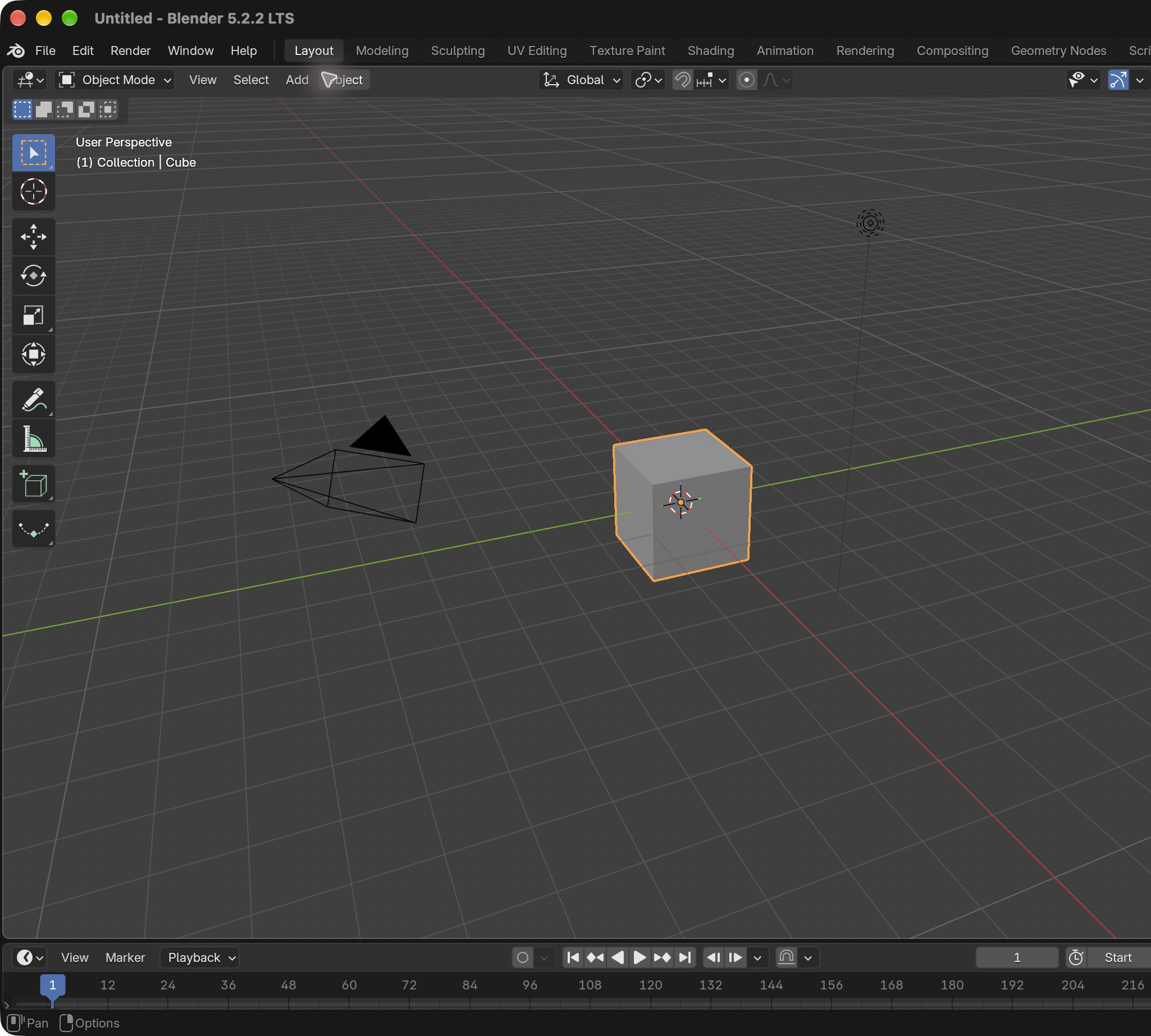Open the Playback dropdown
Image resolution: width=1151 pixels, height=1036 pixels.
[x=199, y=957]
